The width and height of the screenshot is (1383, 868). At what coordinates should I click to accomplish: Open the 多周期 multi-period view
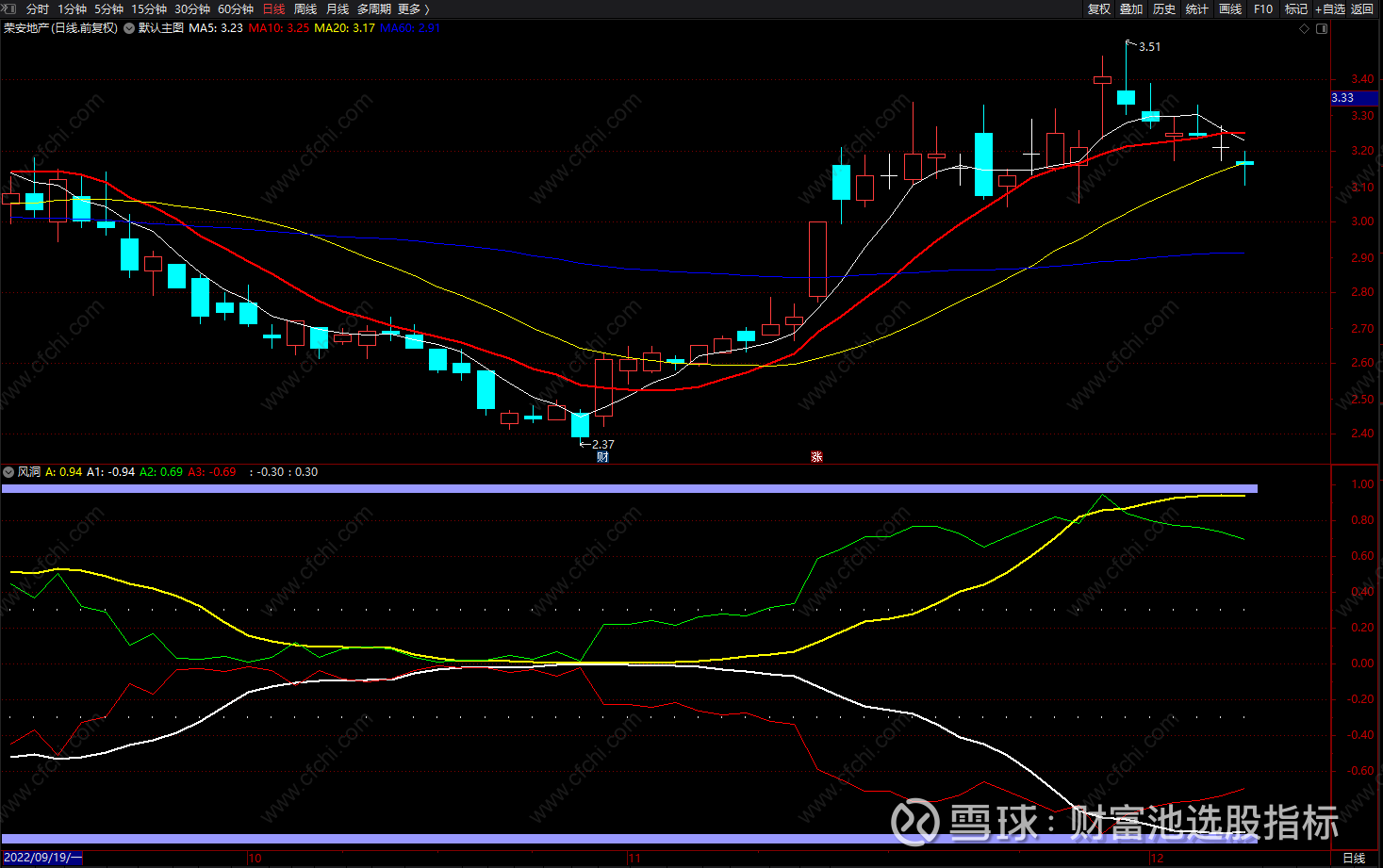pyautogui.click(x=373, y=8)
